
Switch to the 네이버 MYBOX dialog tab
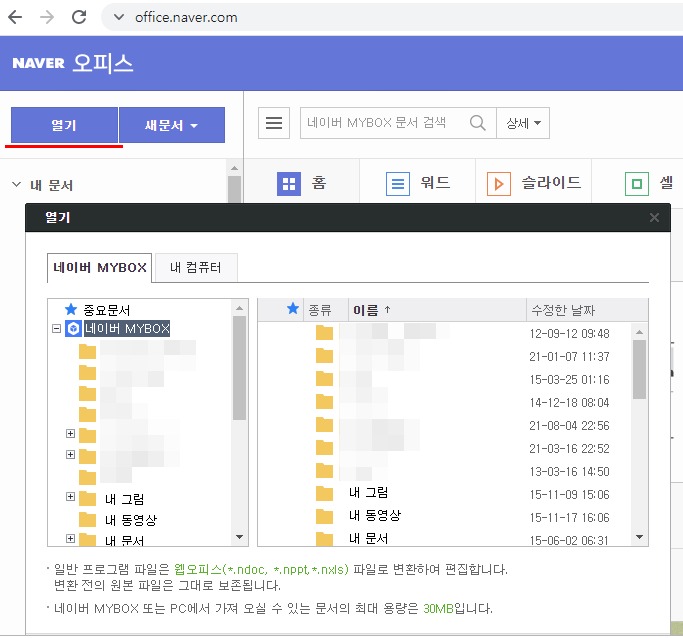100,267
